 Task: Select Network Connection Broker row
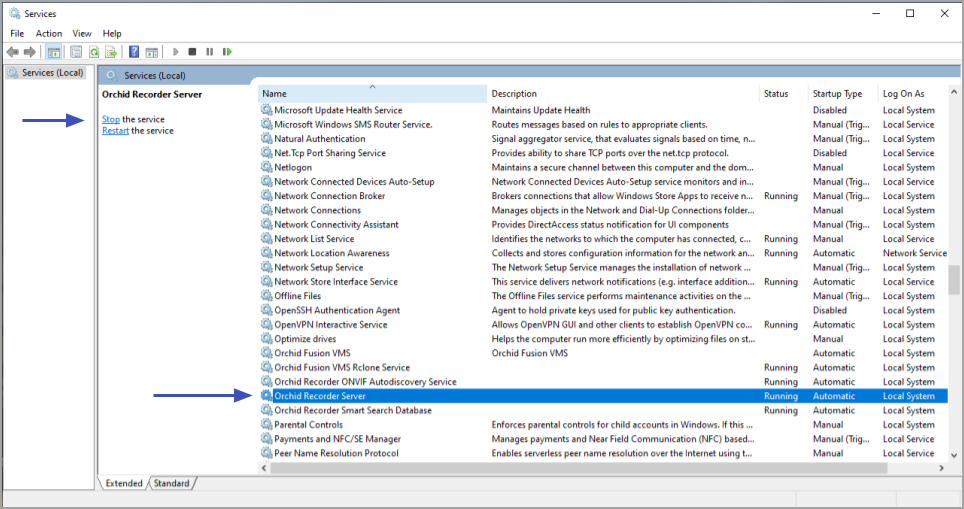pos(602,195)
